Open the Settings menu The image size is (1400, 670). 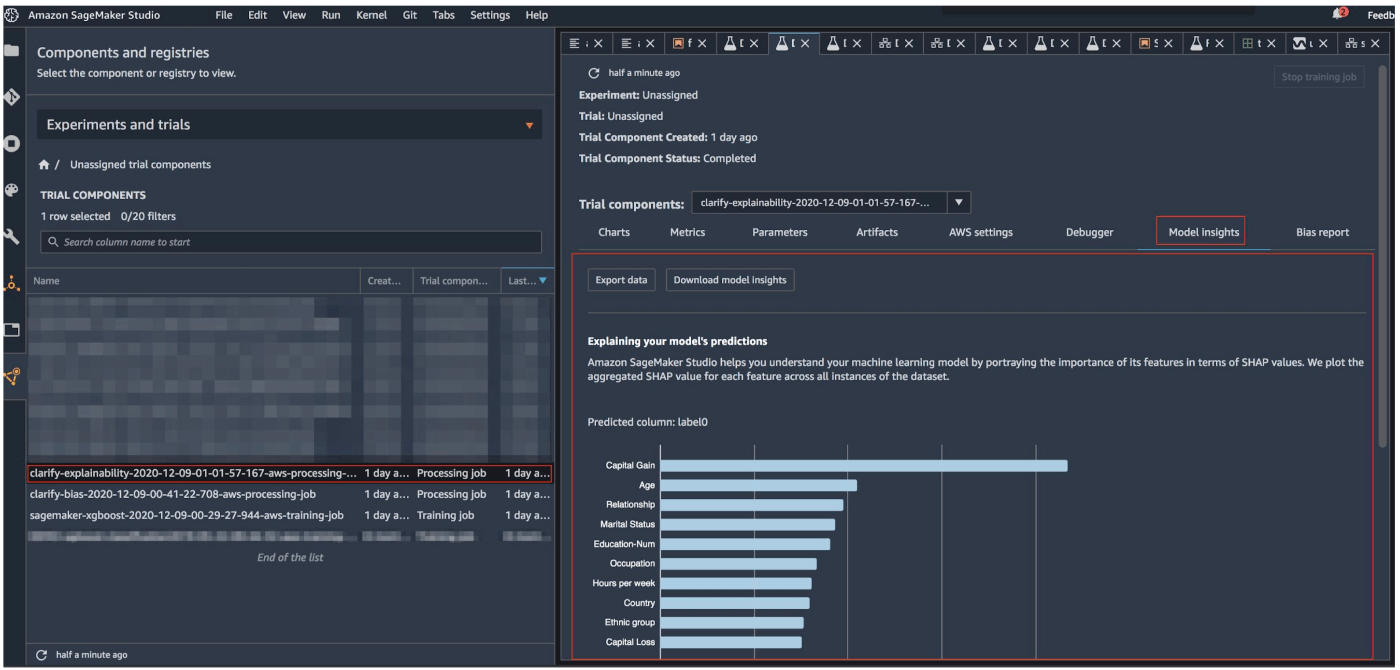[x=490, y=15]
